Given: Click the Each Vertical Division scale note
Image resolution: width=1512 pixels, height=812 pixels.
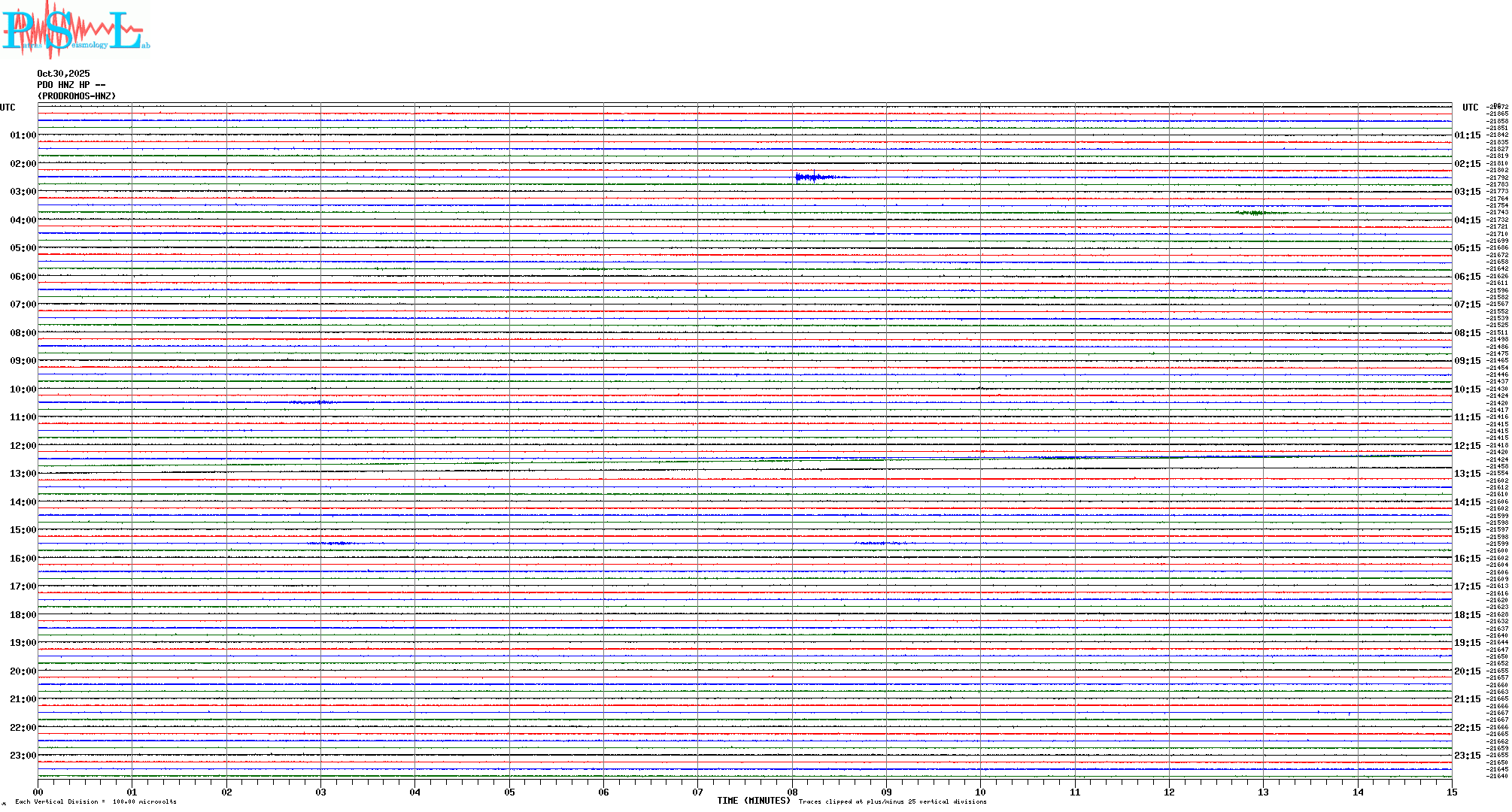Looking at the screenshot, I should point(96,801).
